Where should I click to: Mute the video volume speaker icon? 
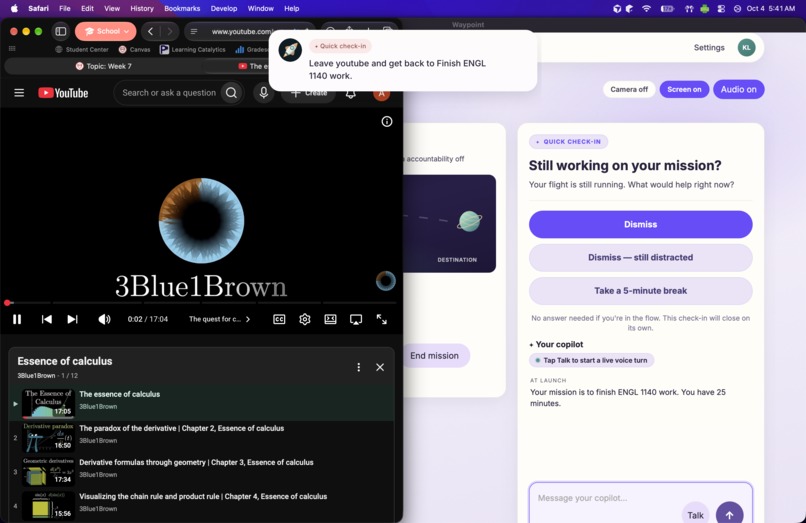104,319
